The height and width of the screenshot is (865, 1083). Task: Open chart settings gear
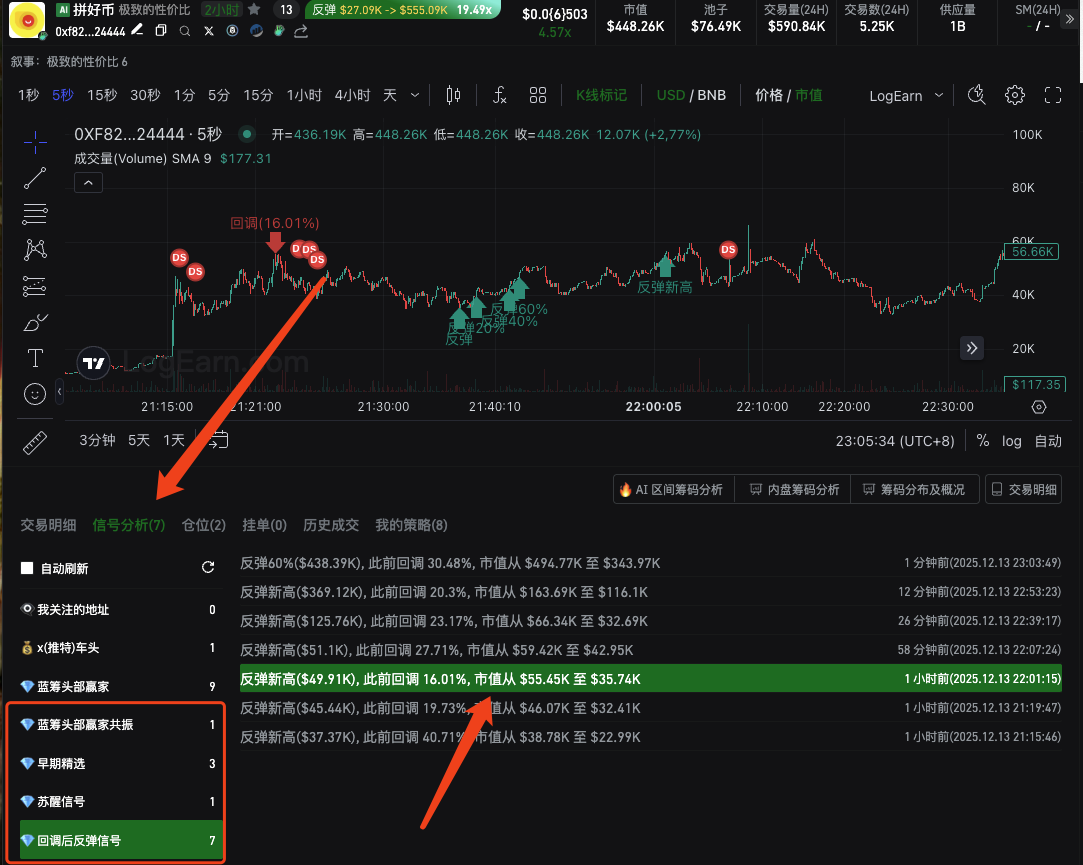point(1015,95)
